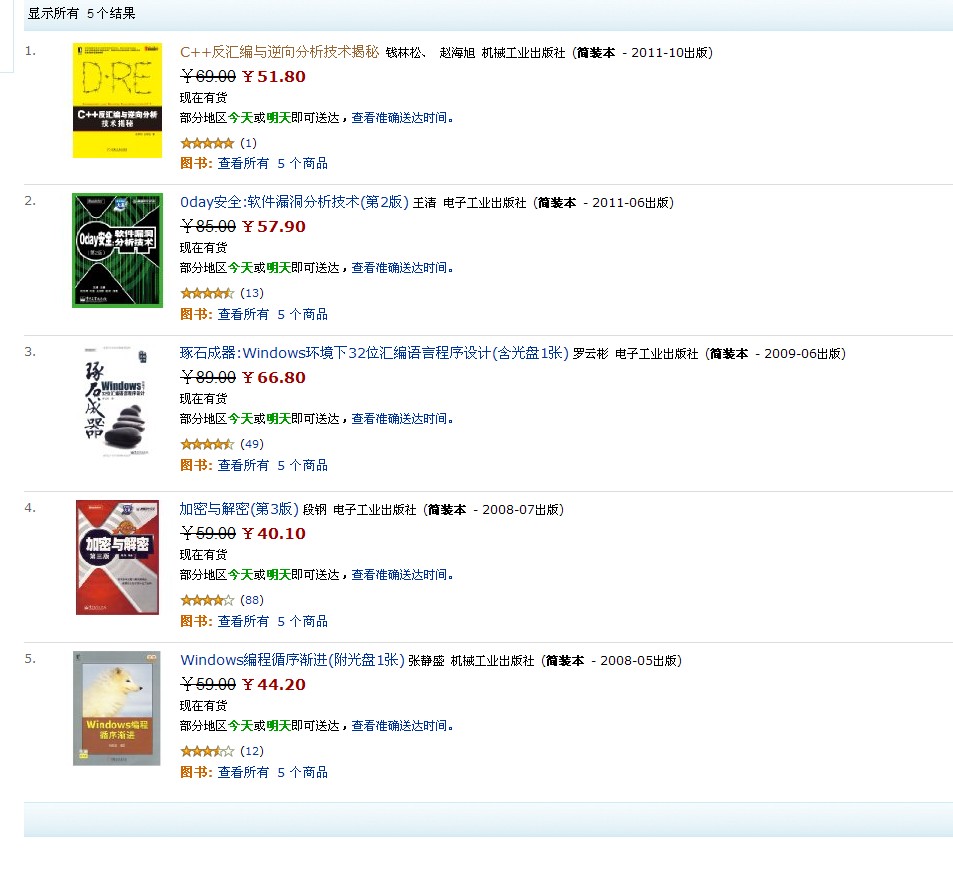Open the (13) reviews count link
This screenshot has height=872, width=953.
click(x=252, y=293)
